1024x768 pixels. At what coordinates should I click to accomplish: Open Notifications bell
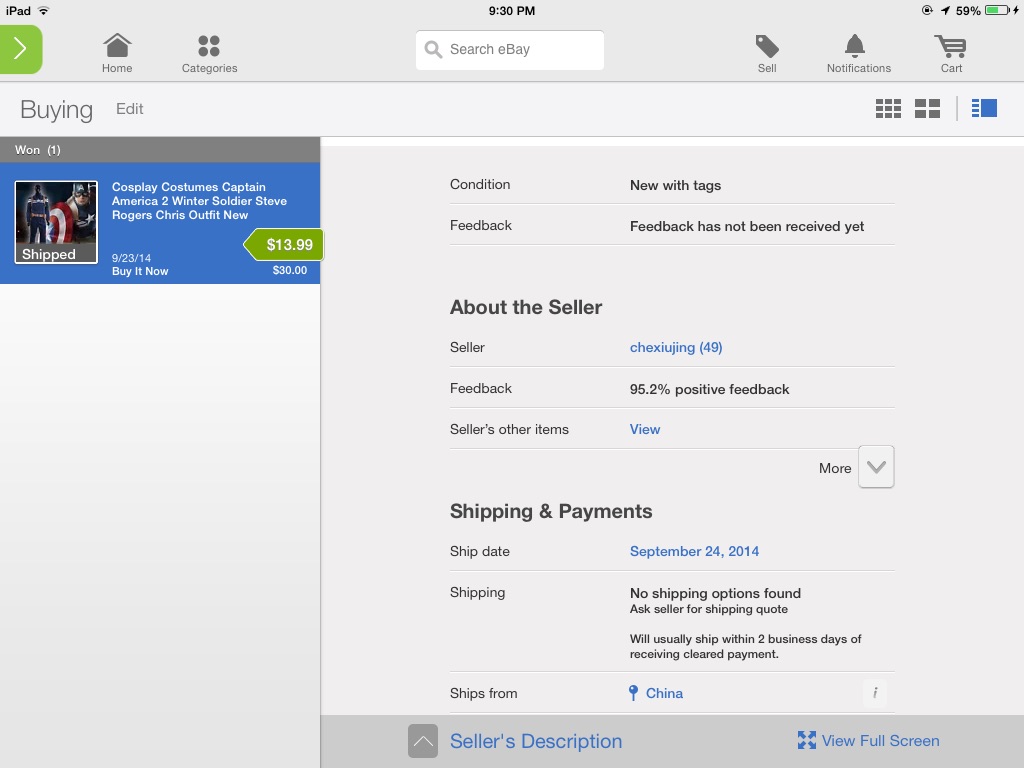click(x=858, y=54)
